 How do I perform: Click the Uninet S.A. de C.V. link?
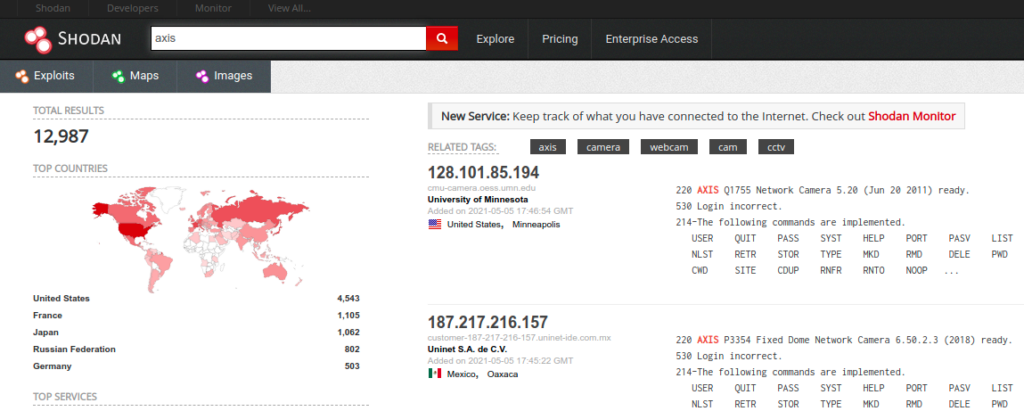[x=467, y=349]
